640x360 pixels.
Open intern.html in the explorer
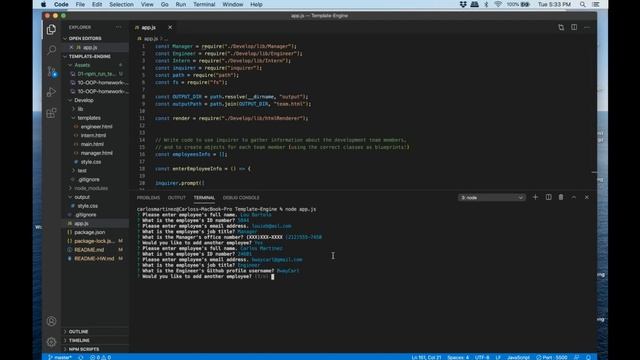93,135
